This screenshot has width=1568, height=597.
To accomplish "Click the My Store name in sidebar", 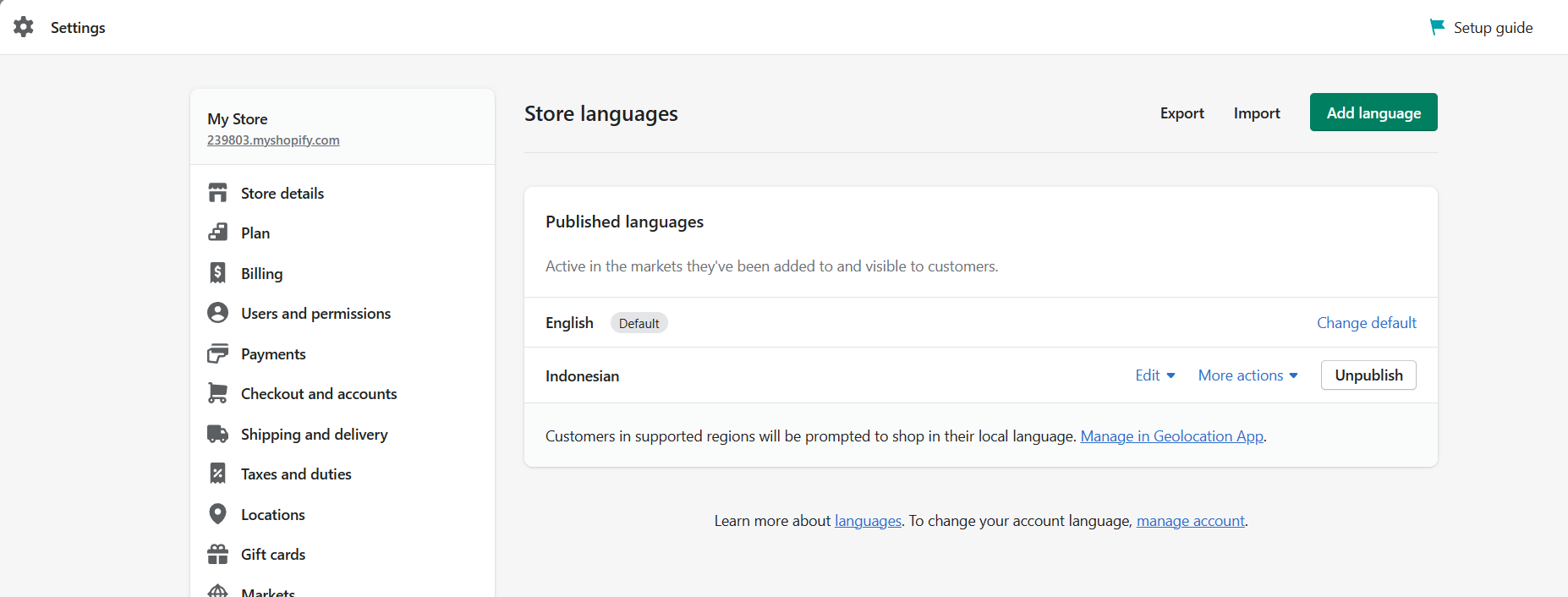I will pyautogui.click(x=238, y=119).
